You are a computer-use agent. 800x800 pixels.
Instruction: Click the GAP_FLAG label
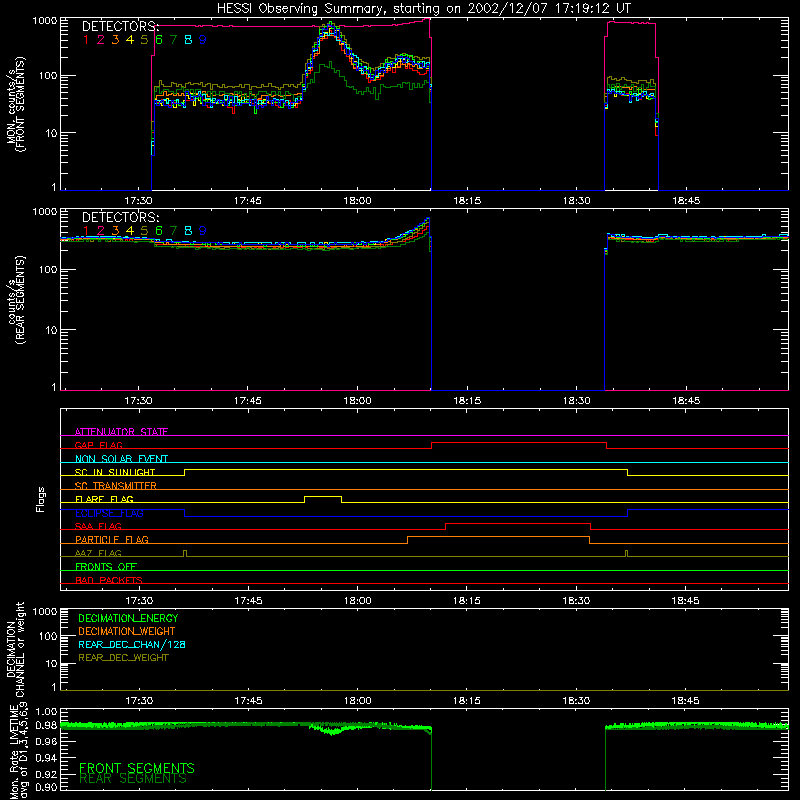(98, 445)
